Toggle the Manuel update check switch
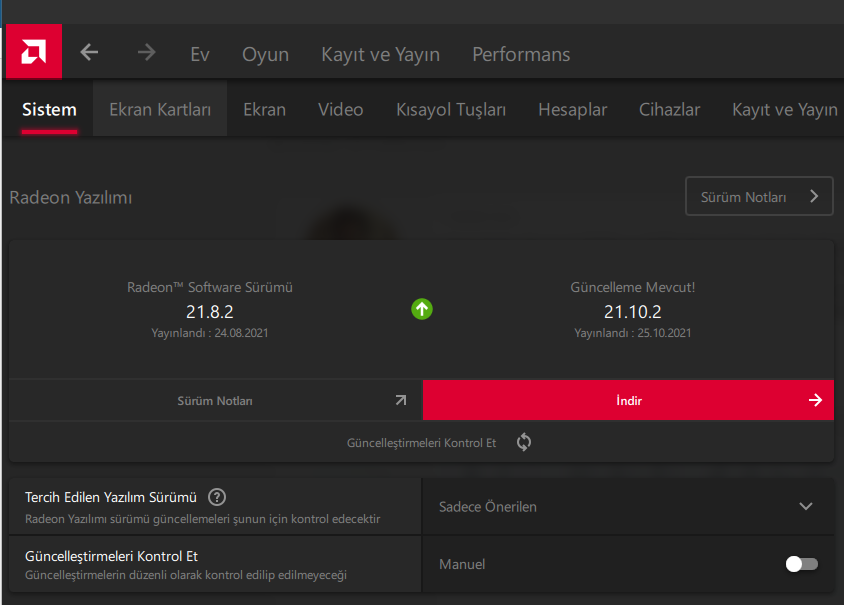Image resolution: width=844 pixels, height=605 pixels. (x=801, y=564)
